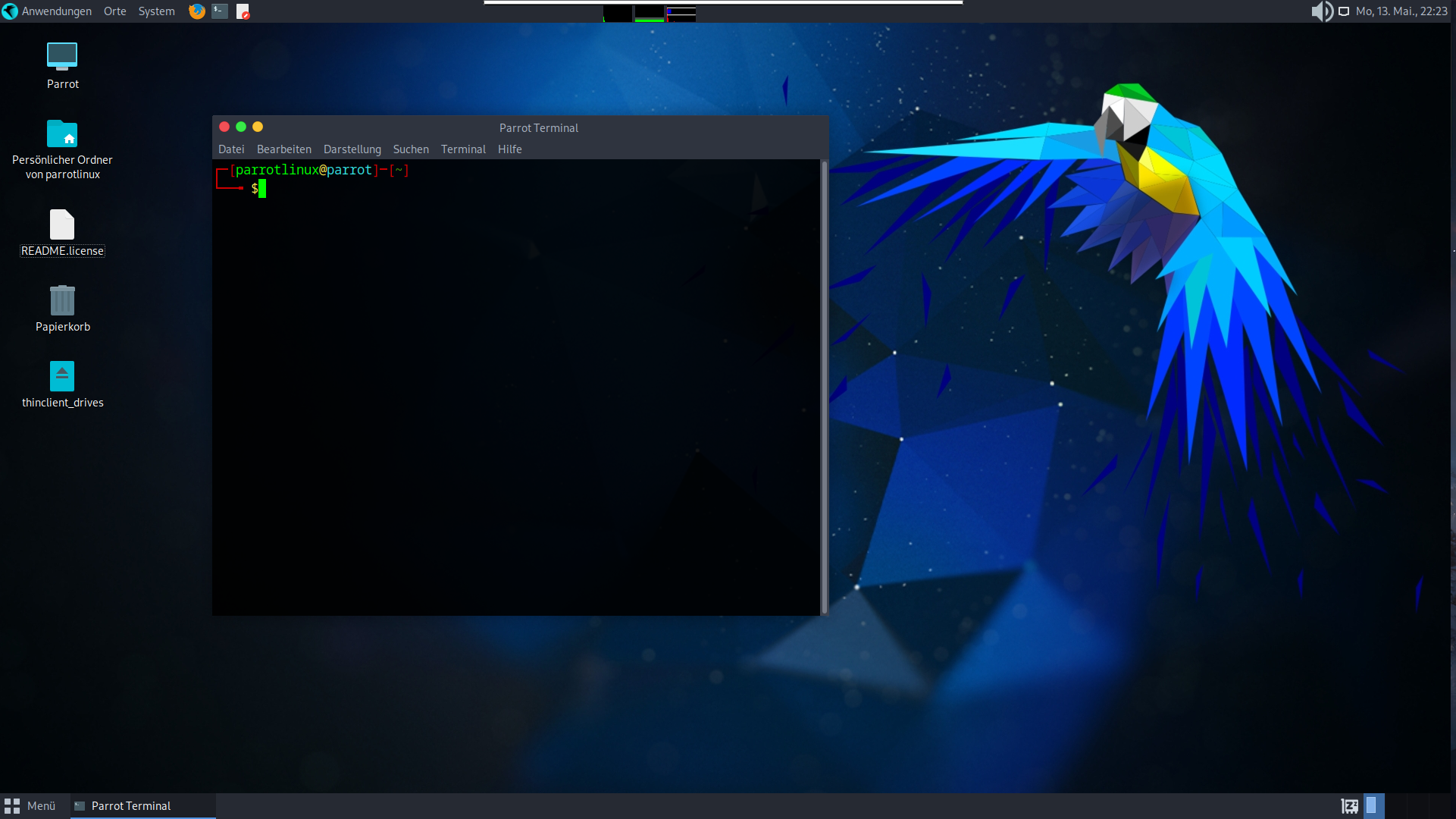Click the volume speaker icon

1322,11
